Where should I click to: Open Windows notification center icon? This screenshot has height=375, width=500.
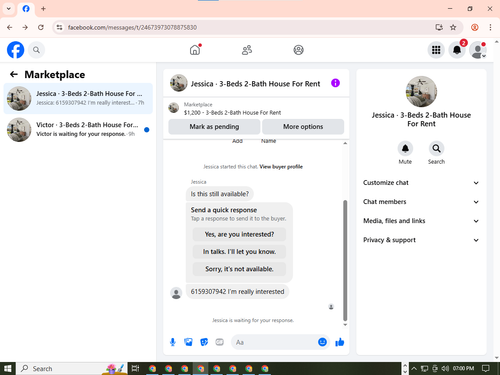point(486,368)
